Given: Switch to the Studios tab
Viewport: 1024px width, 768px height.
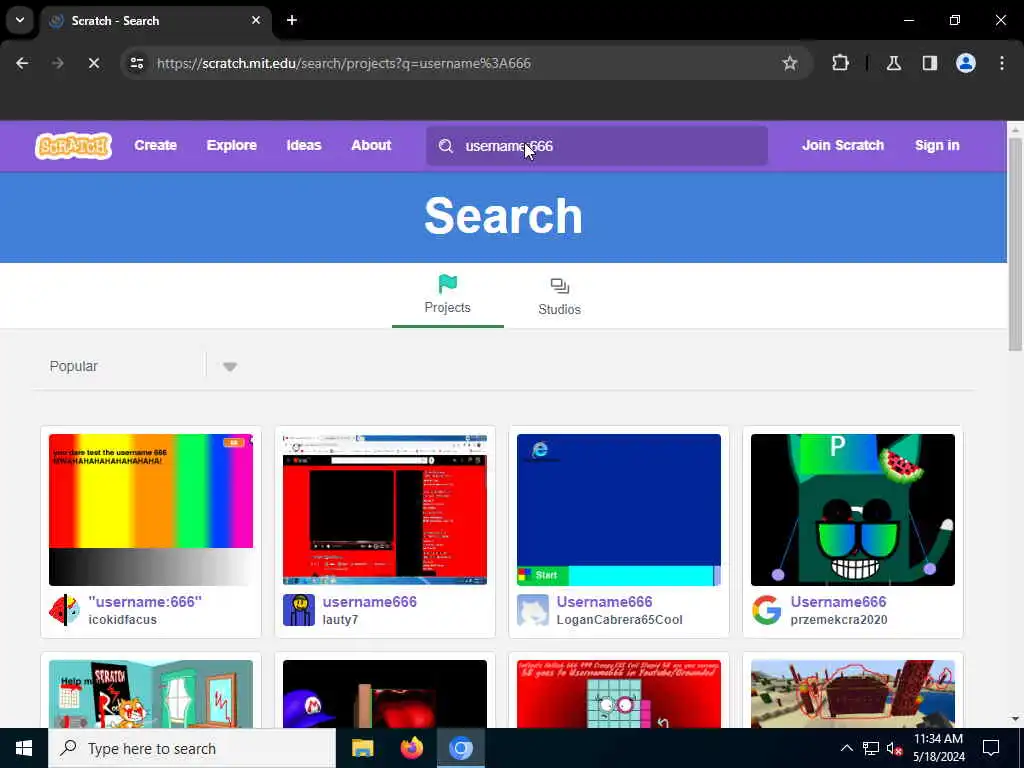Looking at the screenshot, I should tap(560, 296).
